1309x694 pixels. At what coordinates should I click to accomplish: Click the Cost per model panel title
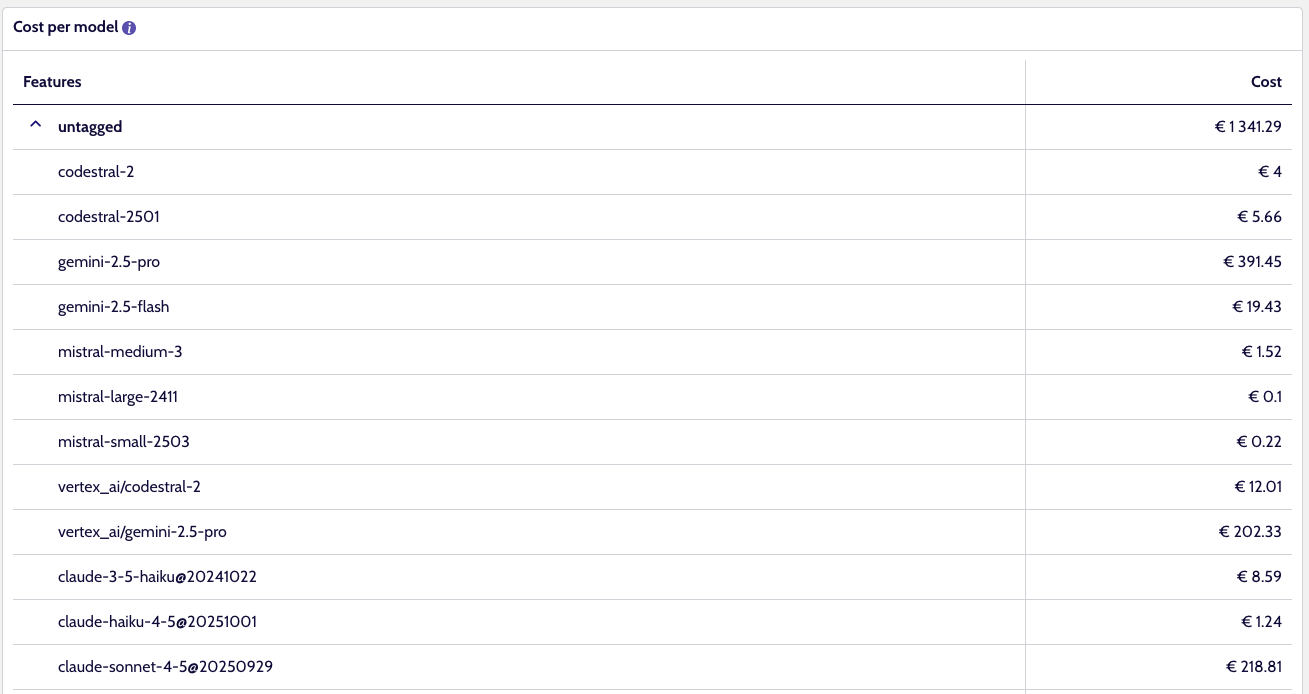(x=66, y=28)
